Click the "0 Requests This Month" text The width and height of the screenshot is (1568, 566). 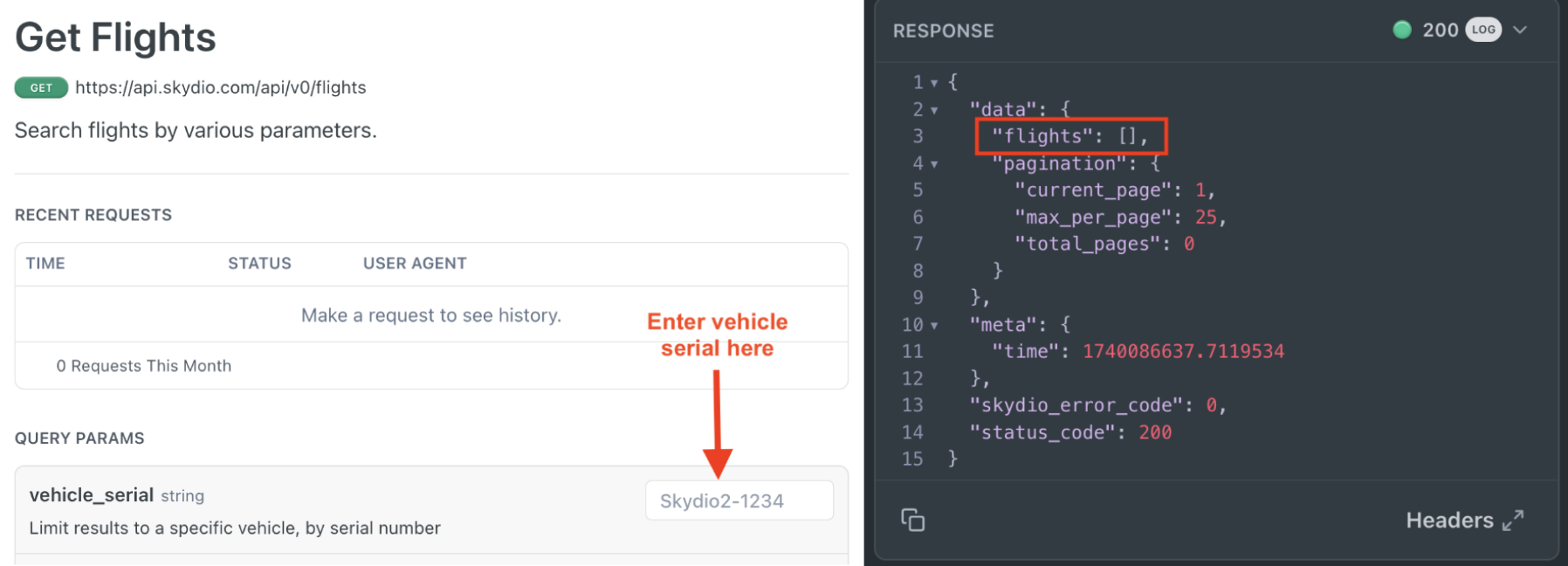tap(144, 366)
